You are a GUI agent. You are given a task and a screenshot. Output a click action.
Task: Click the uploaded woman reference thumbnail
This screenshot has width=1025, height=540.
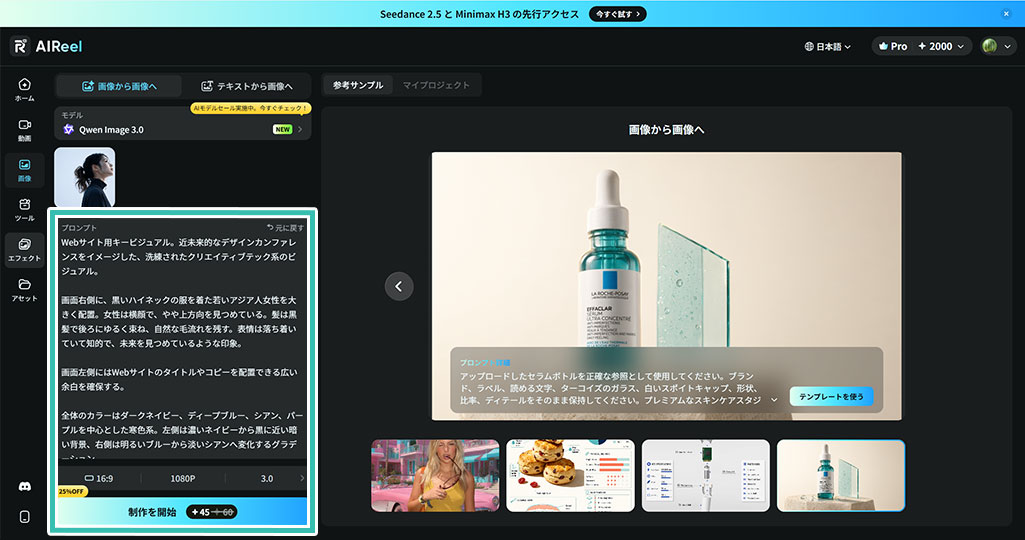[x=85, y=177]
